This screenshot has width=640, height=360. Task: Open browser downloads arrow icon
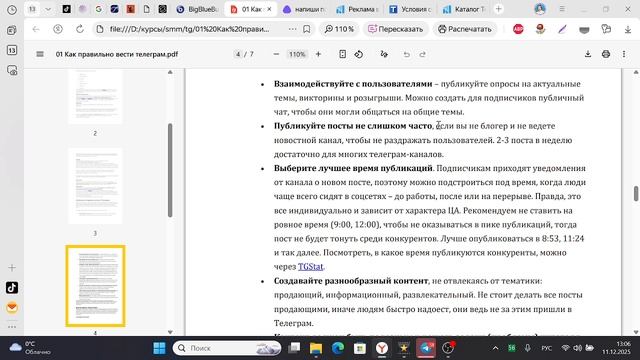click(628, 29)
